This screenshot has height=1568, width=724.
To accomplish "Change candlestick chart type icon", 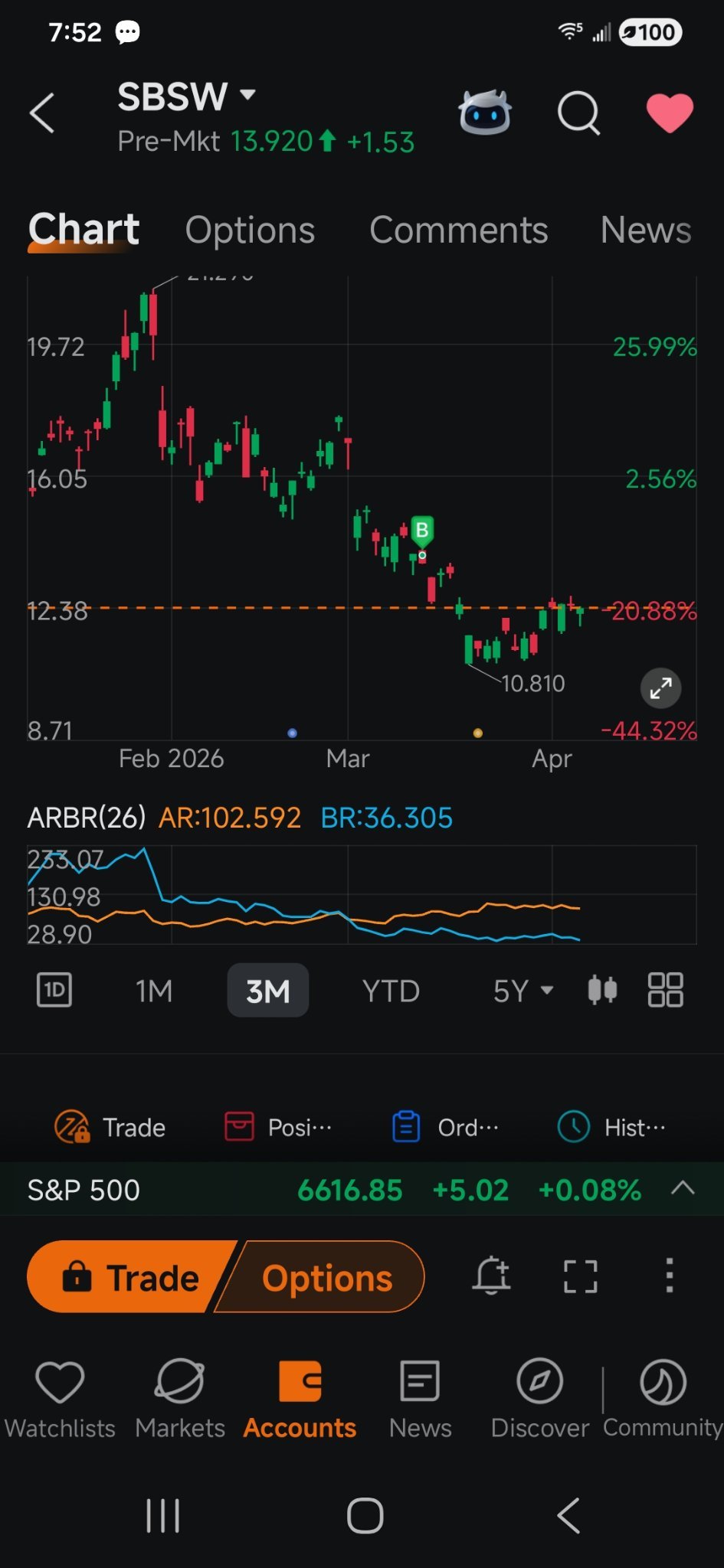I will 602,990.
